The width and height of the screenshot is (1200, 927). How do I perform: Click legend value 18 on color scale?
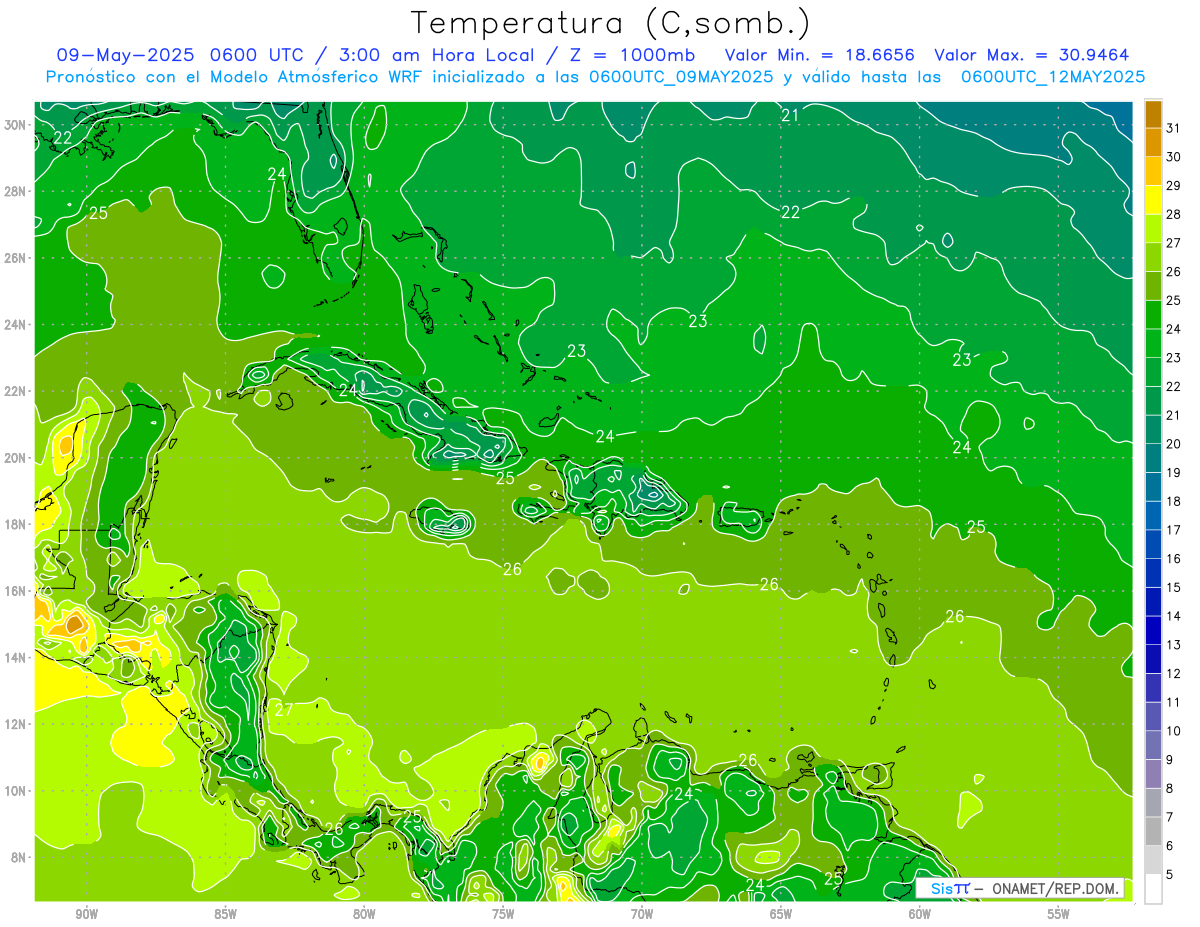click(x=1173, y=502)
